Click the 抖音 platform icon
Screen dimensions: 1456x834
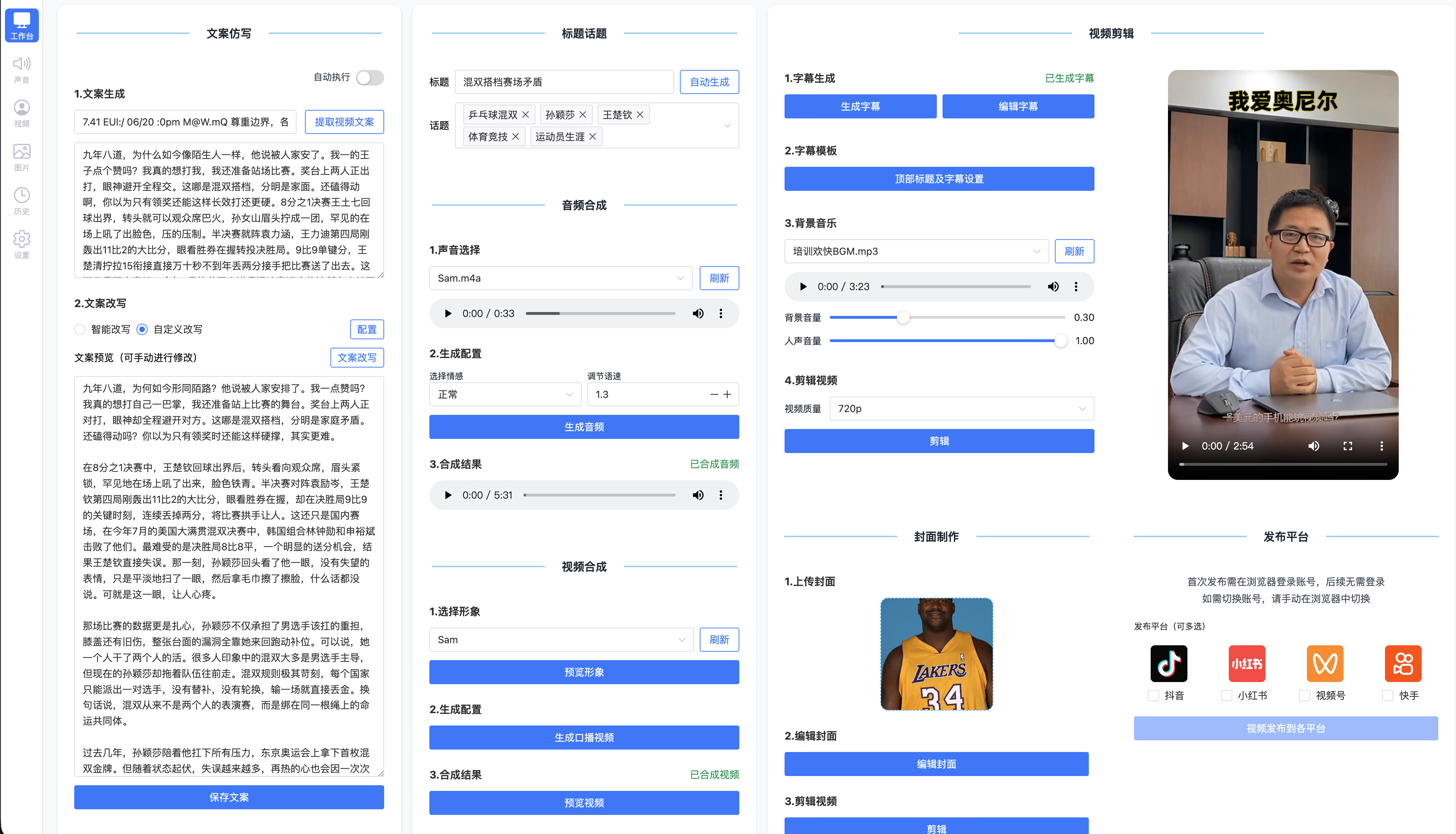point(1168,663)
